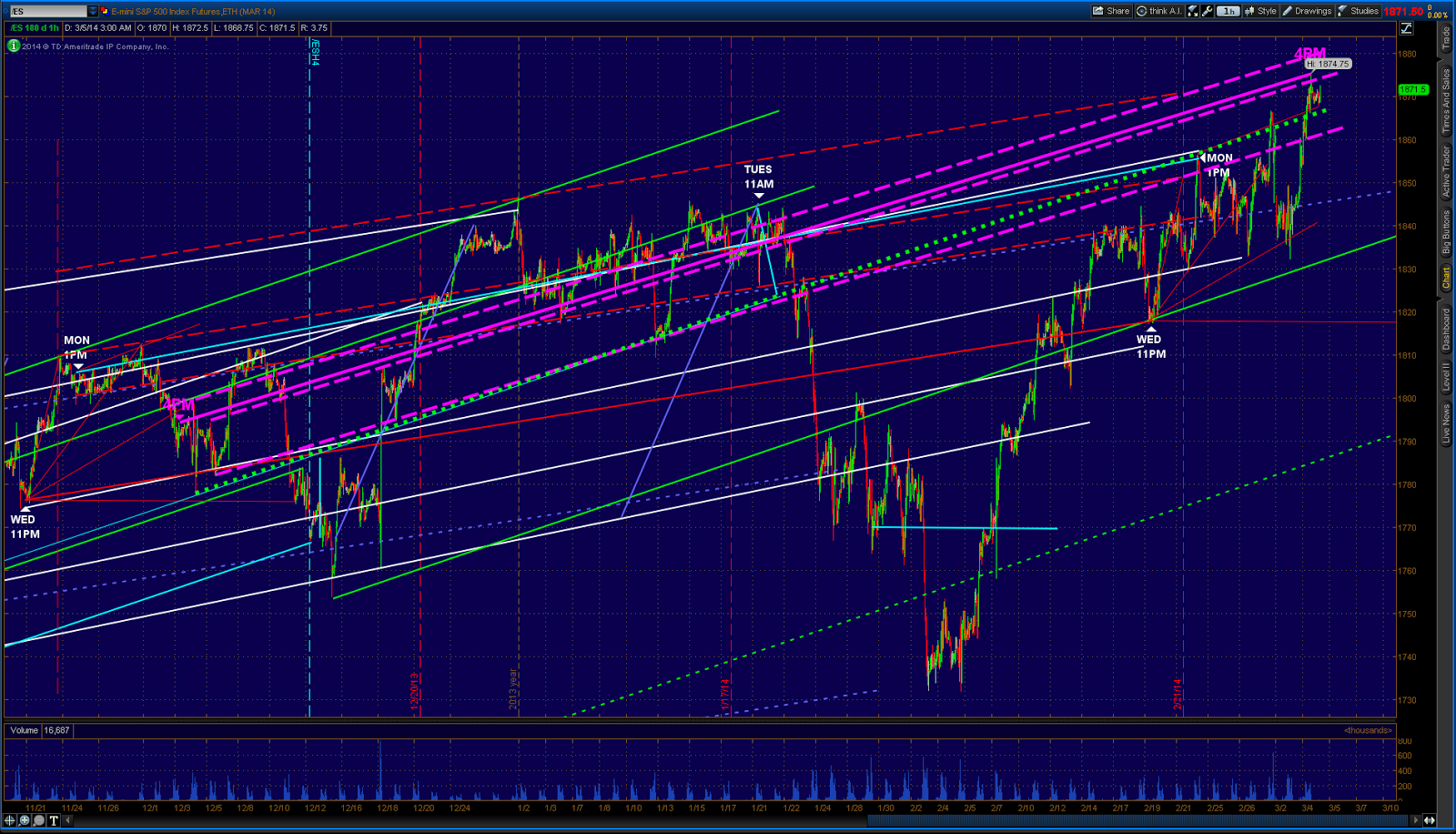Select the Chart side tab
Image resolution: width=1456 pixels, height=834 pixels.
pos(1445,278)
